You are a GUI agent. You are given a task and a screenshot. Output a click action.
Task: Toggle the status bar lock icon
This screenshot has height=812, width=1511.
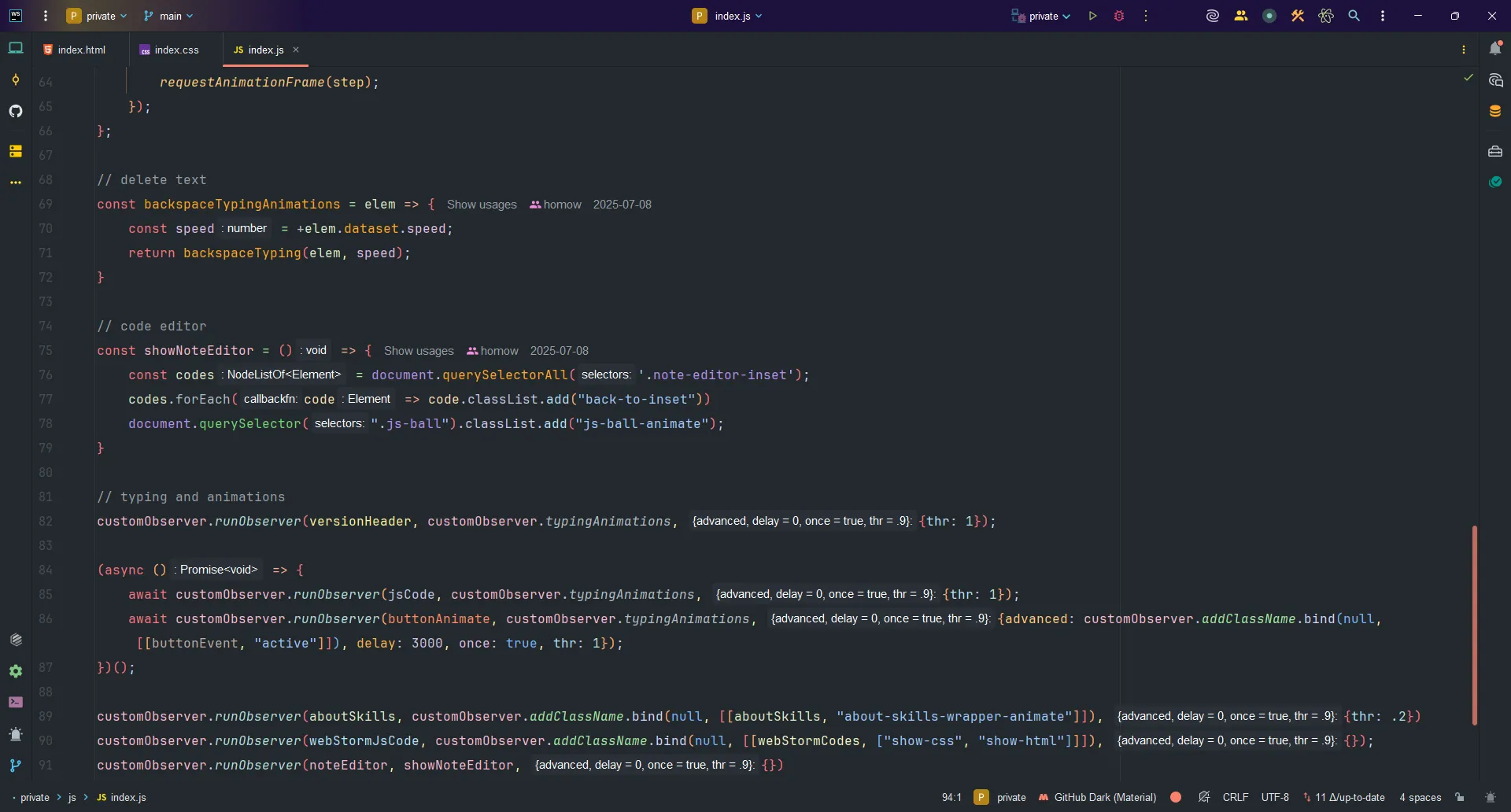coord(1460,797)
